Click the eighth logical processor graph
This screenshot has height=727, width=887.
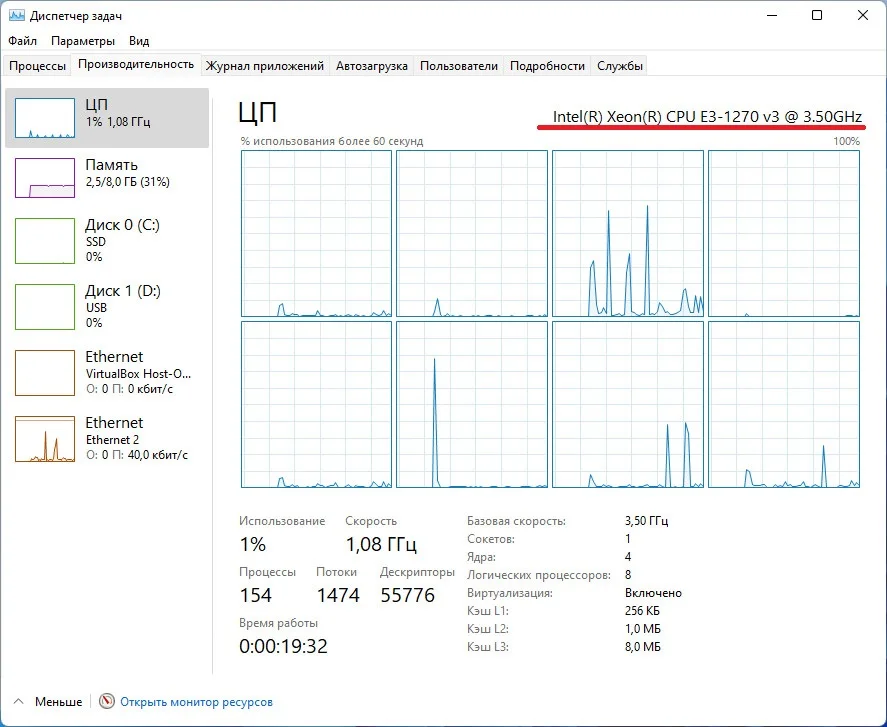784,405
